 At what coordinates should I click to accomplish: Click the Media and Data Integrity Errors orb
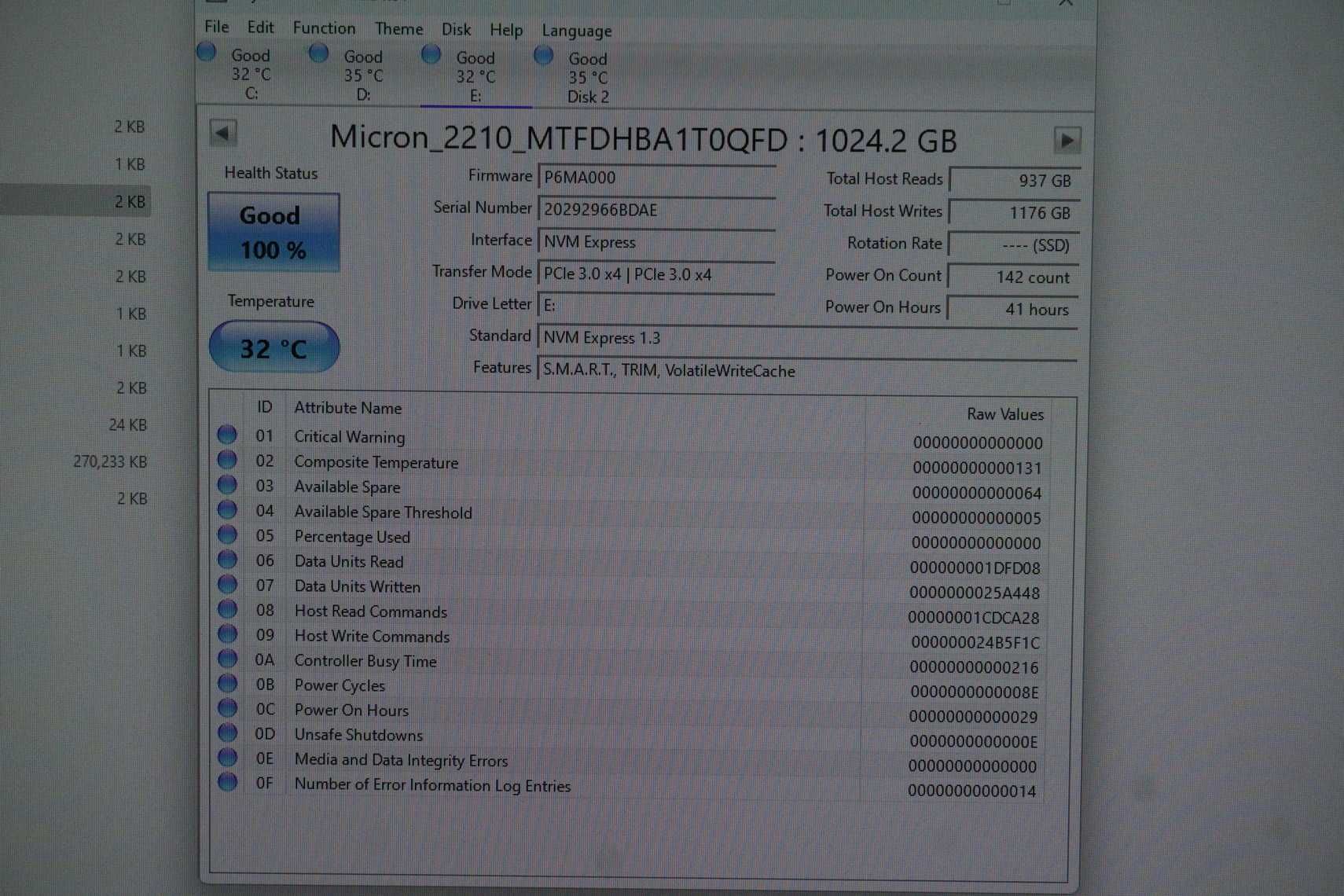[227, 757]
